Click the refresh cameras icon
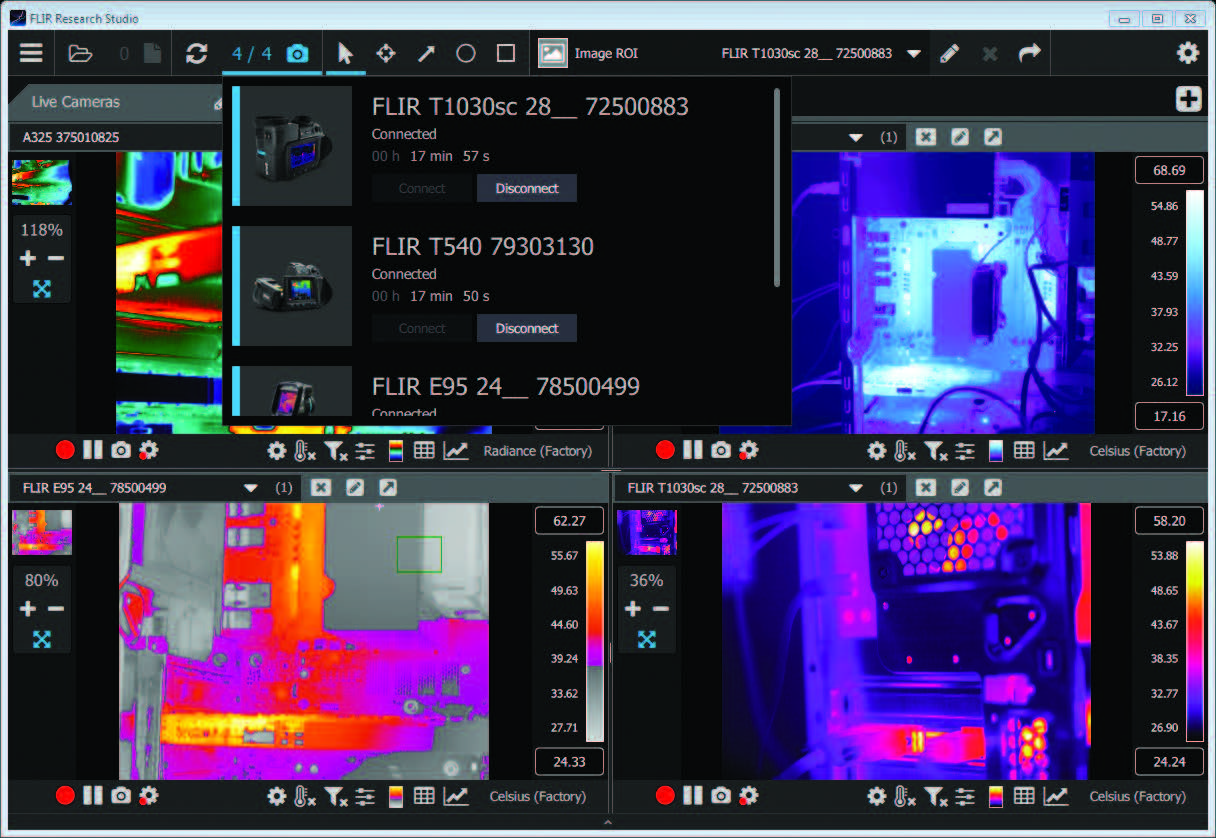 click(x=196, y=54)
